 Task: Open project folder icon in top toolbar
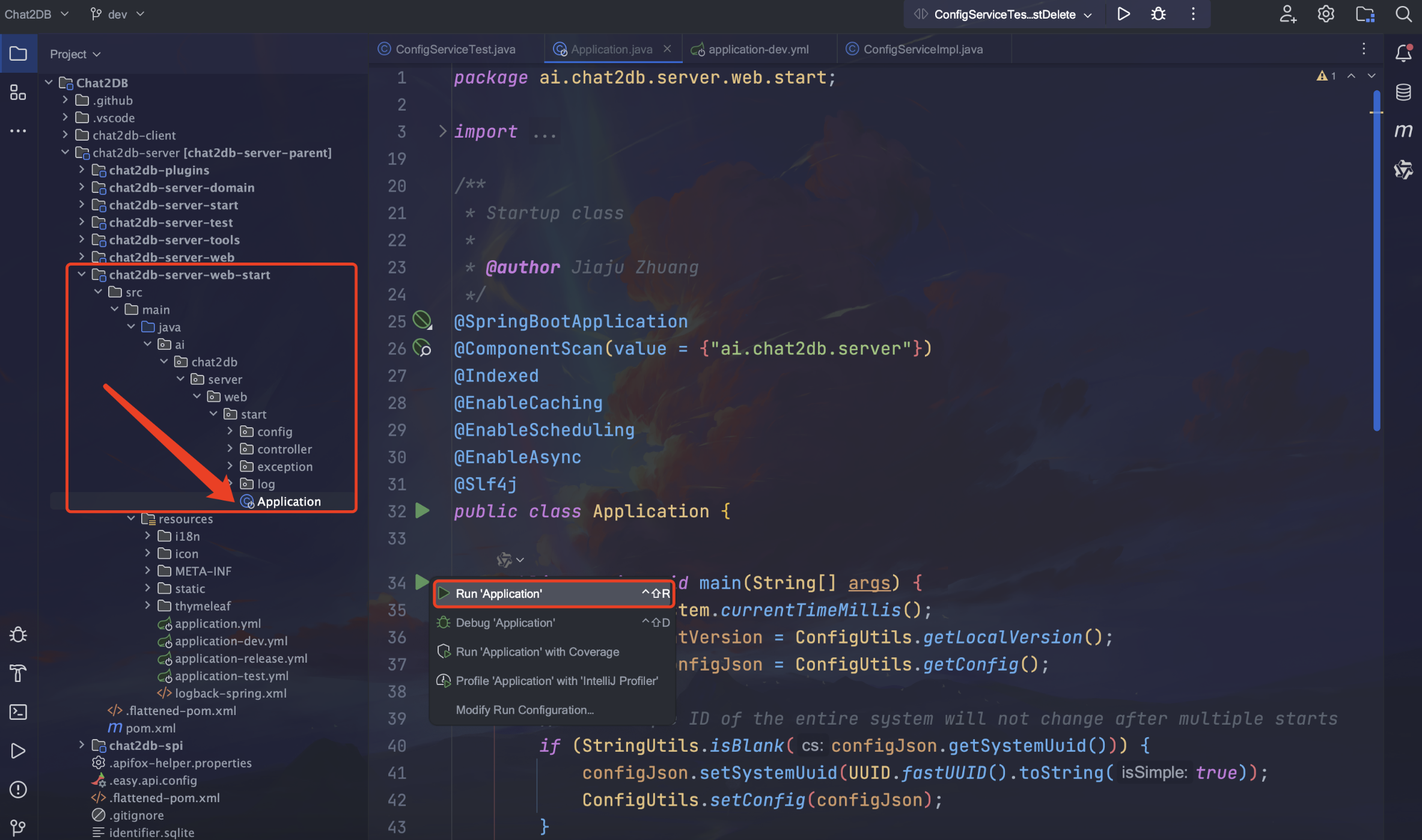pyautogui.click(x=1365, y=14)
